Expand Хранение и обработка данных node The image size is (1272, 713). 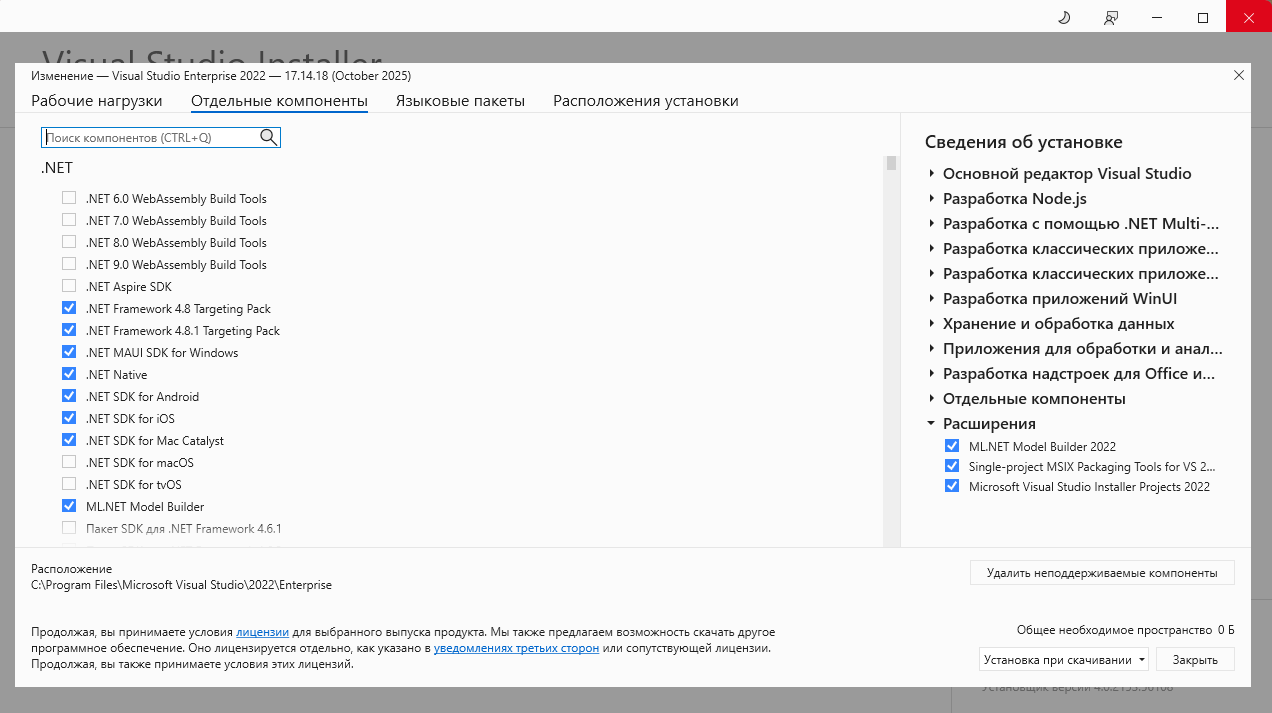[931, 324]
